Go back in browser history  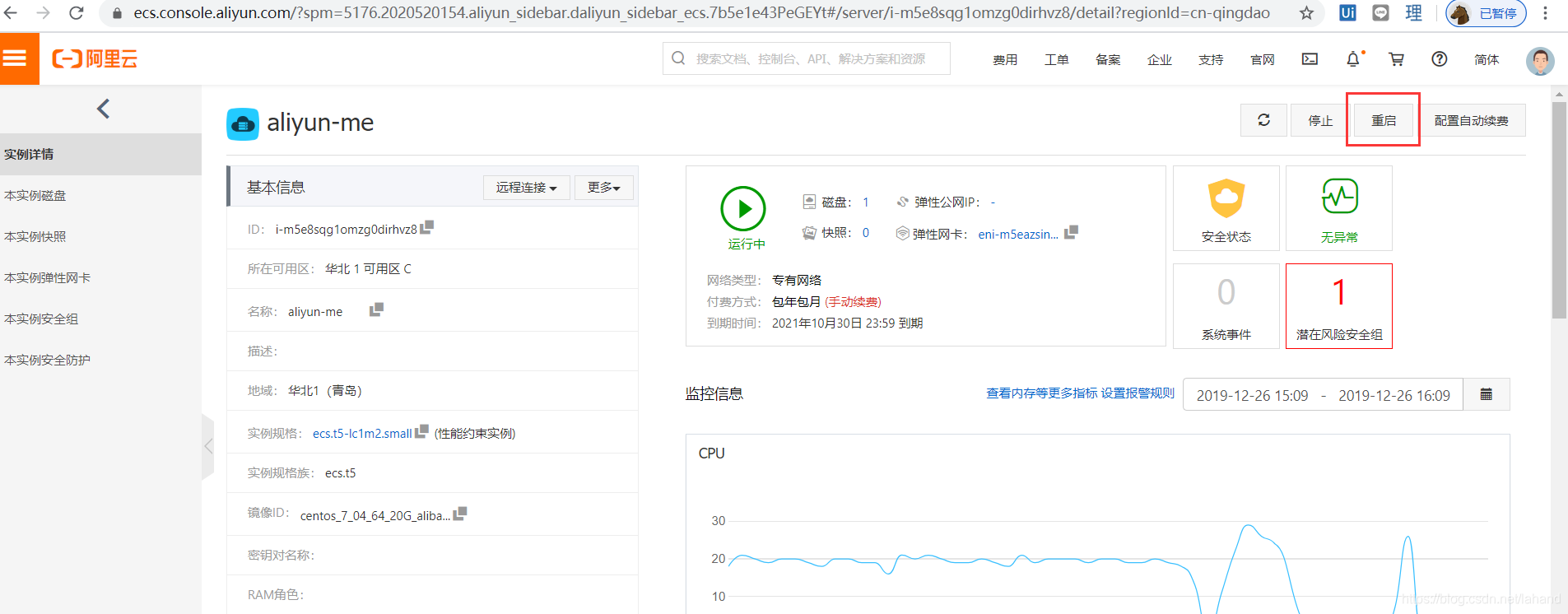tap(11, 13)
